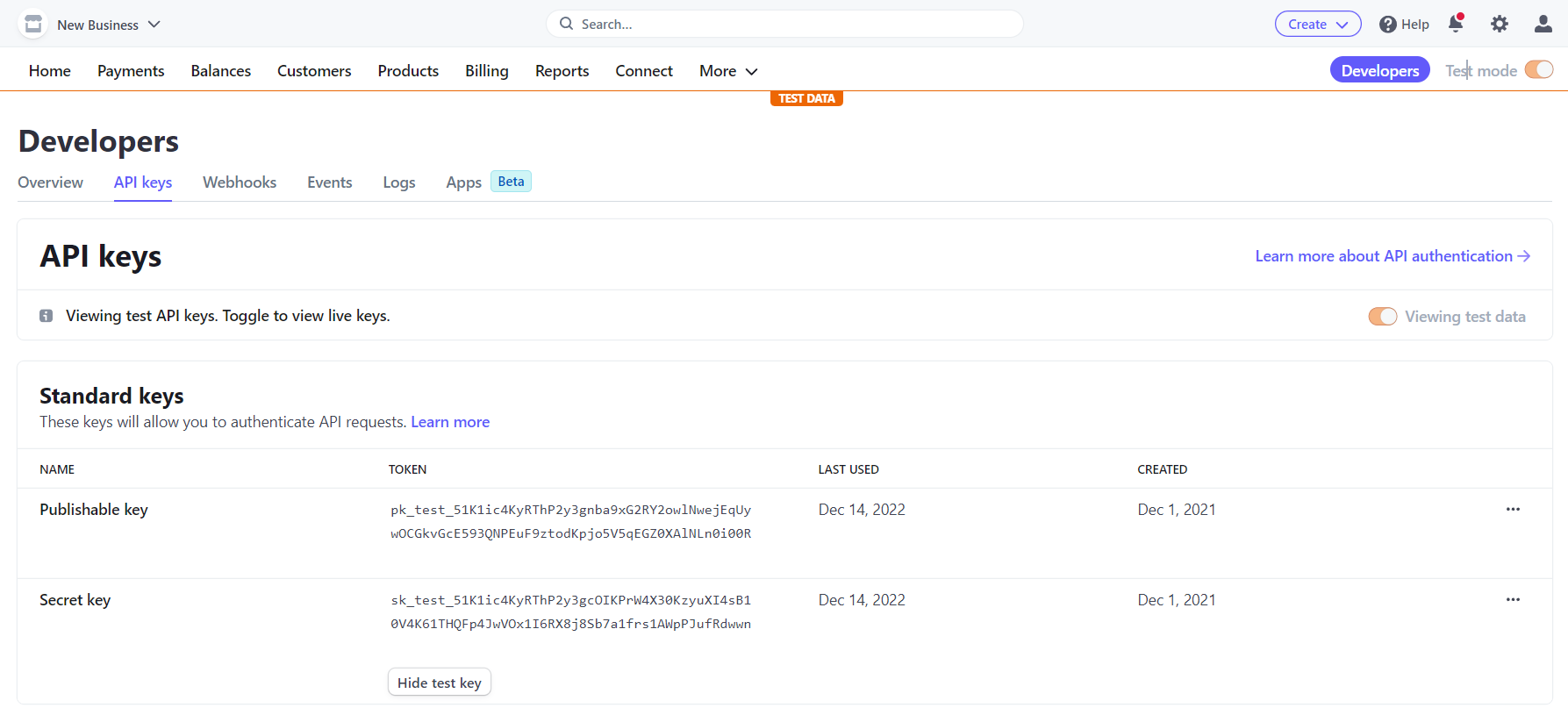Click the search magnifier icon

pyautogui.click(x=567, y=24)
